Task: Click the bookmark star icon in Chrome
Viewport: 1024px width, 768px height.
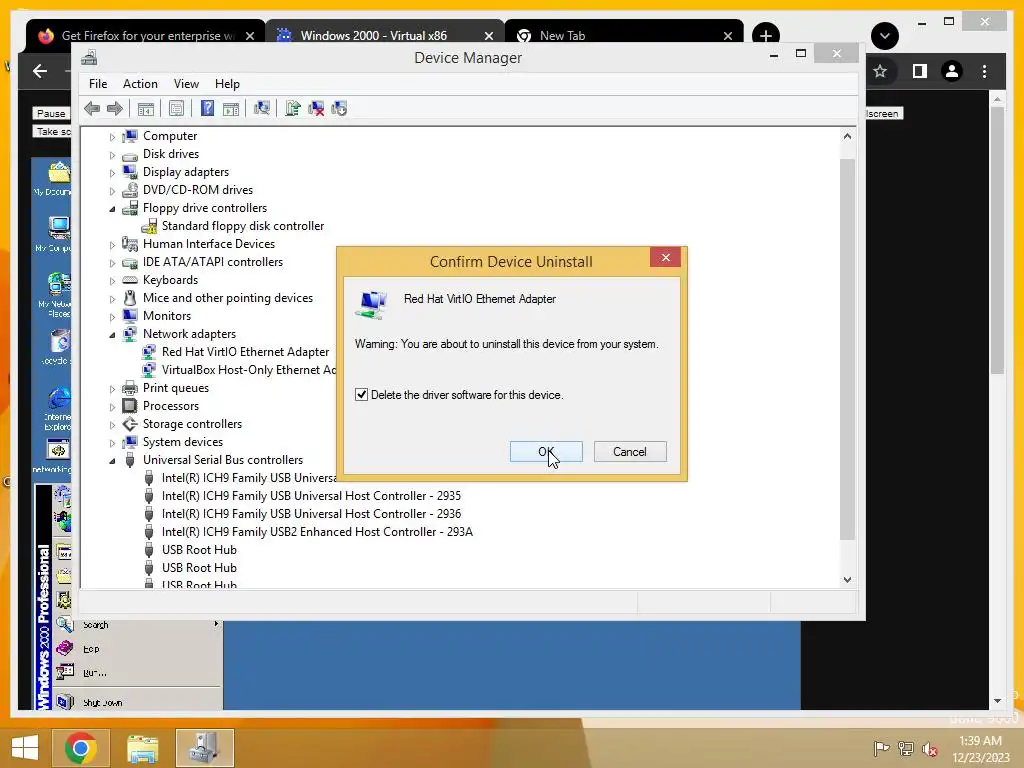Action: pyautogui.click(x=880, y=71)
